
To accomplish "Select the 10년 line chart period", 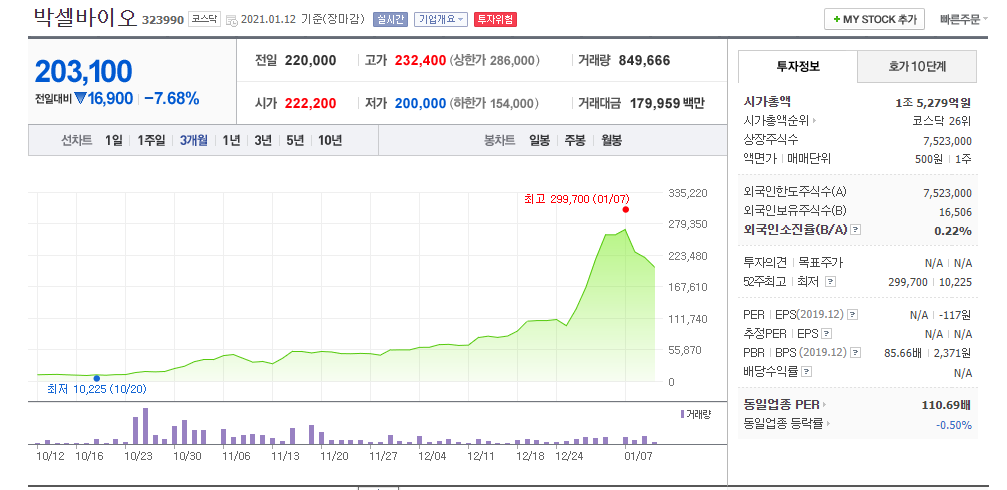I will [x=330, y=140].
